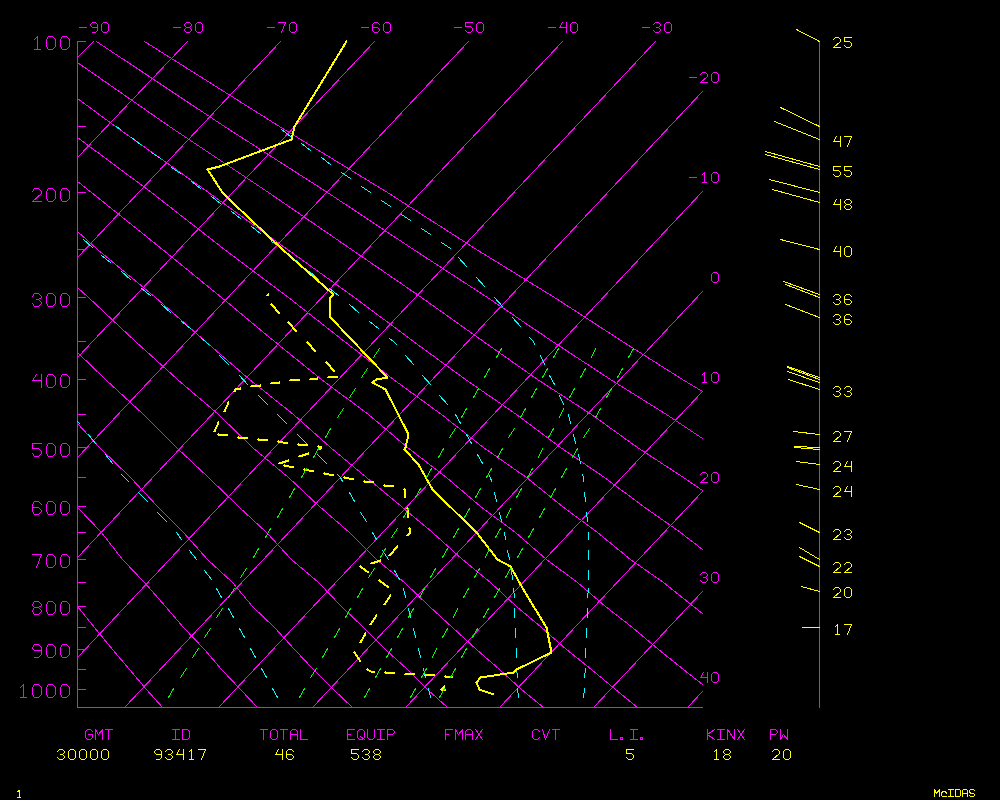Click the CVT column header

pos(546,735)
